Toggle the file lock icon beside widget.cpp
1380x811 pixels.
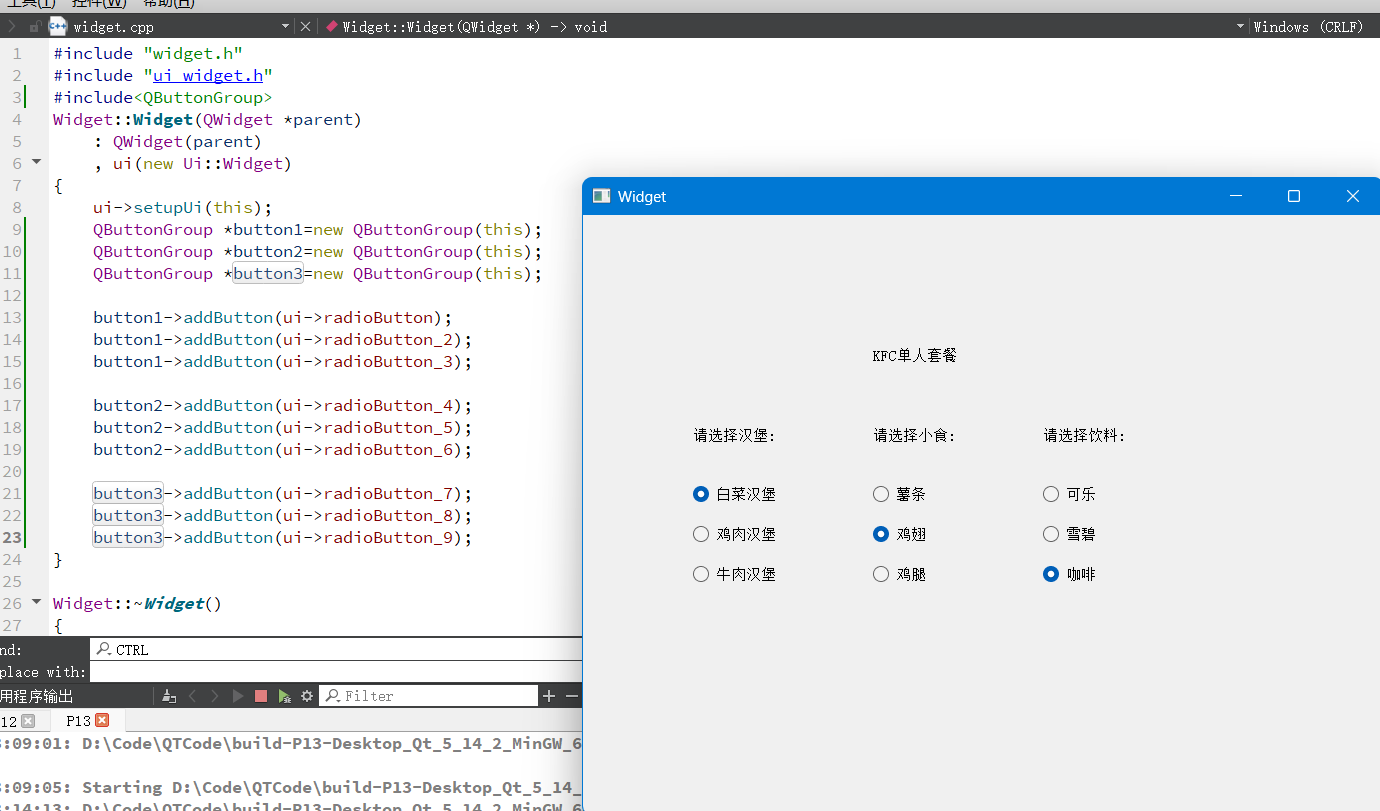[x=35, y=27]
